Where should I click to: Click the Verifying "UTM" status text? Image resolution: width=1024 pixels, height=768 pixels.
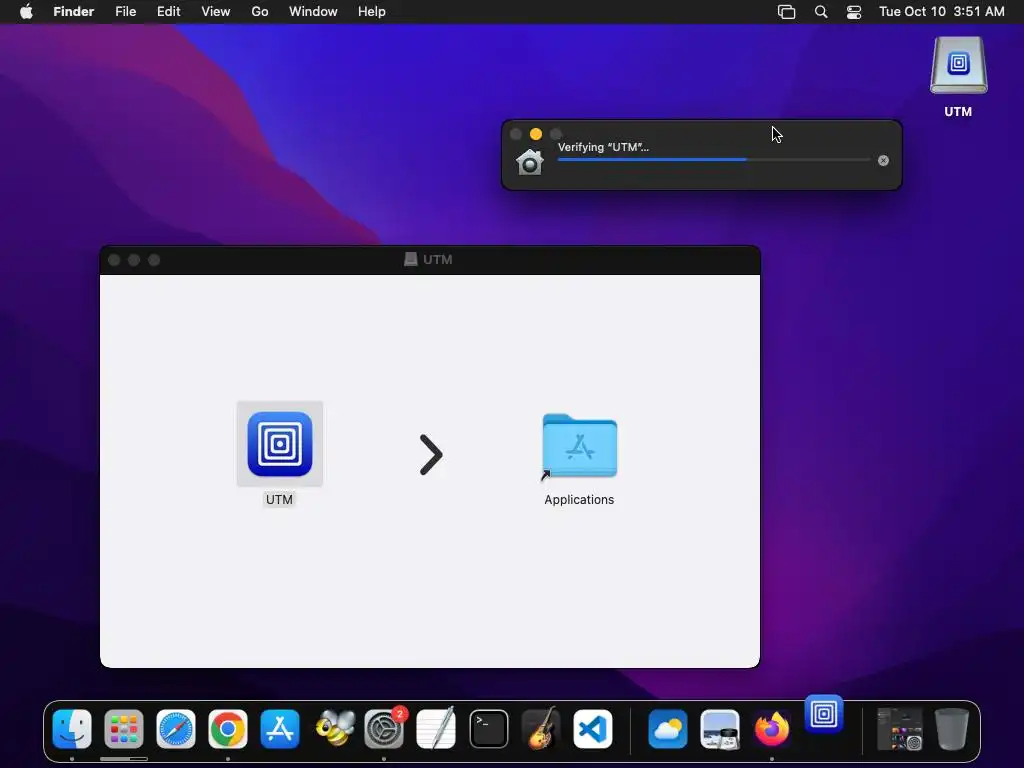(x=603, y=147)
